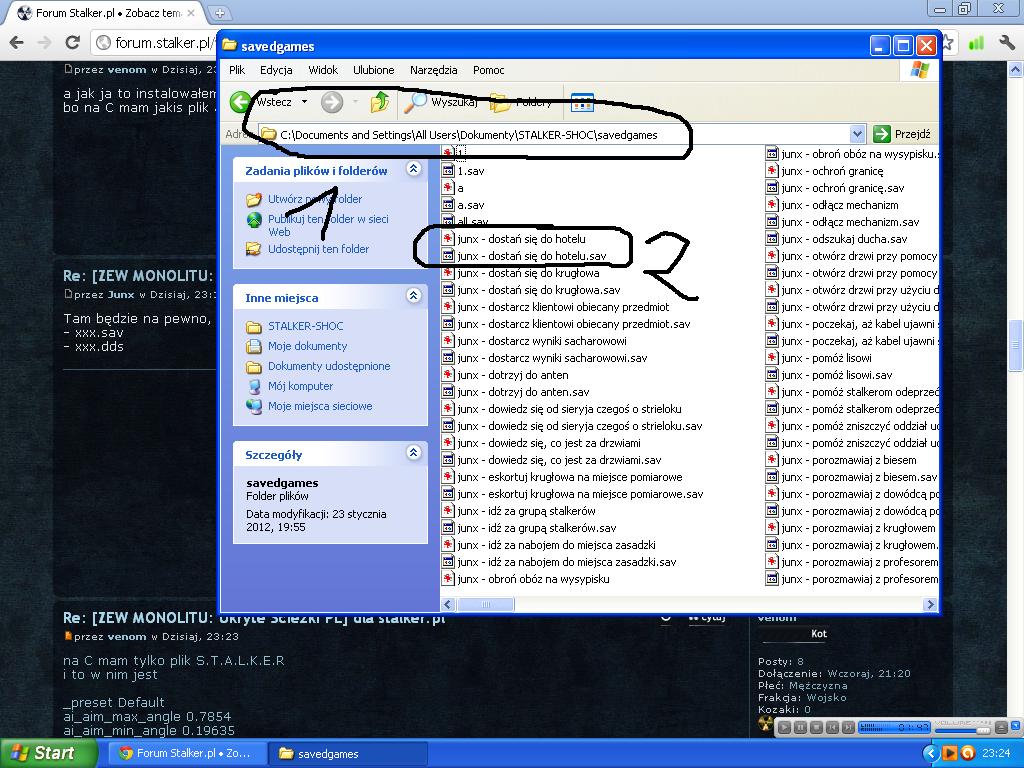1024x768 pixels.
Task: Reload the forum page in Chrome
Action: 72,43
